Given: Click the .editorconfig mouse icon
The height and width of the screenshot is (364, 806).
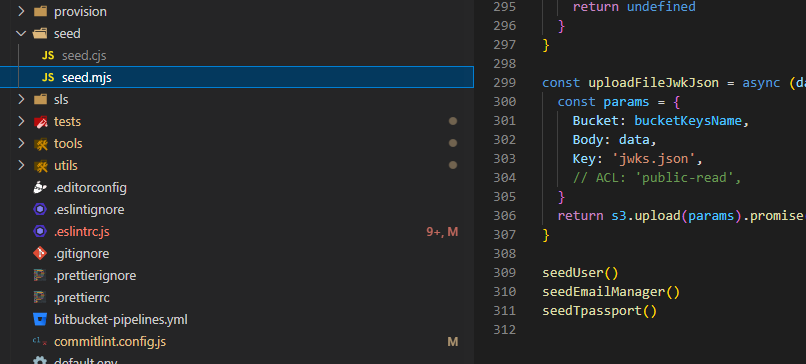Looking at the screenshot, I should (x=40, y=188).
